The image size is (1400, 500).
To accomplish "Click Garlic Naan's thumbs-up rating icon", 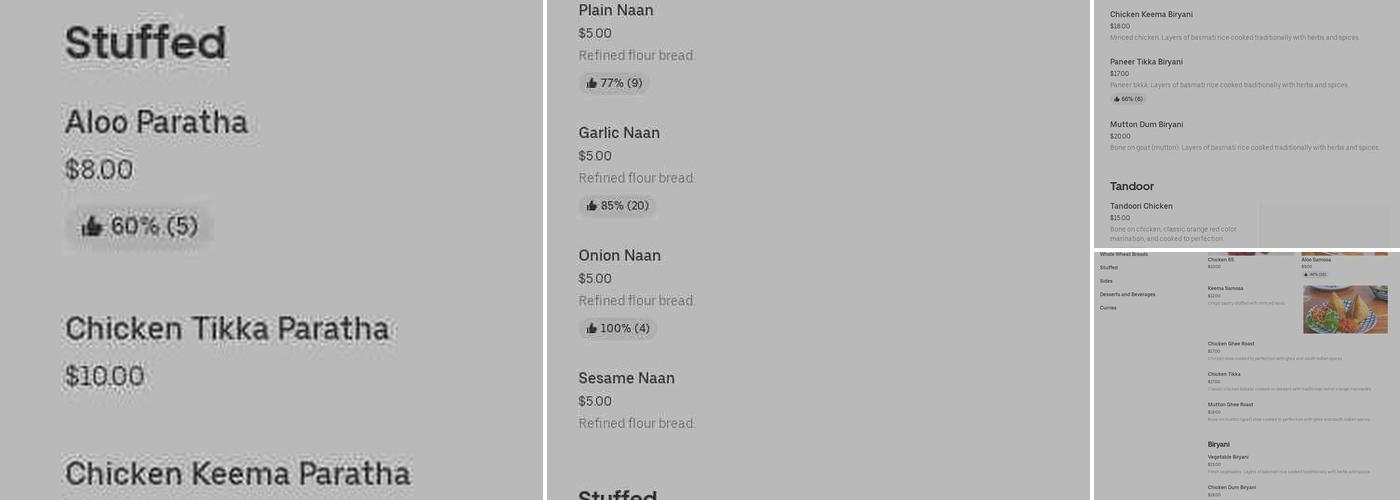I will (591, 207).
